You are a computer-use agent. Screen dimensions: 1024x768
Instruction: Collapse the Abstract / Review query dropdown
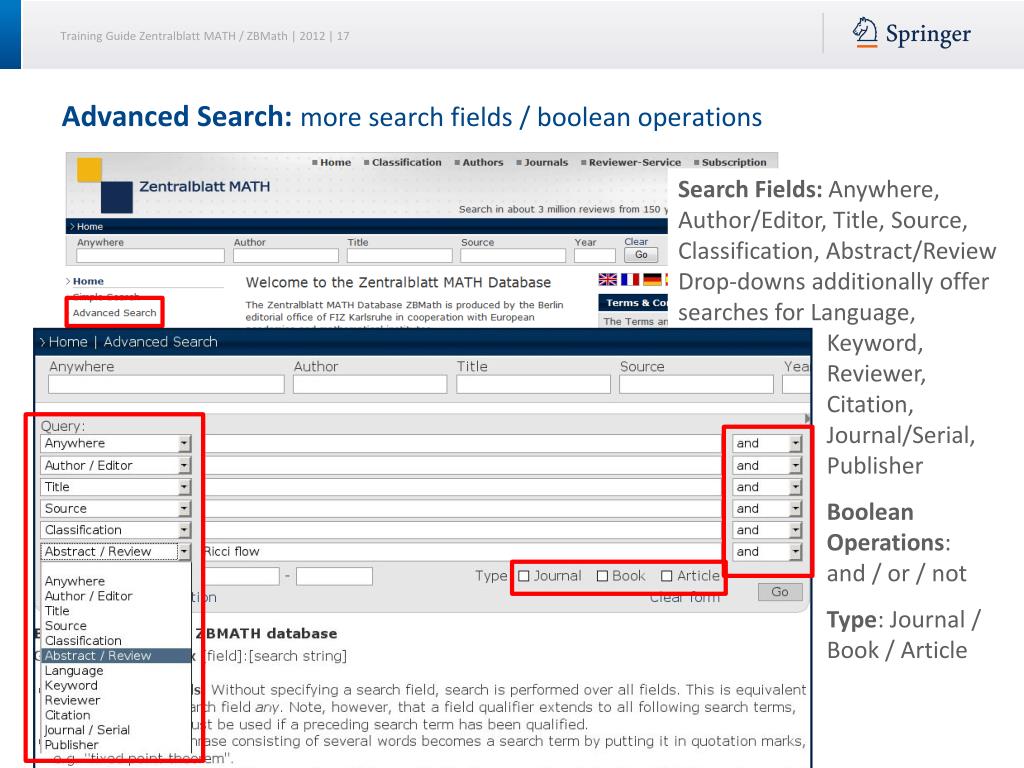[x=185, y=552]
